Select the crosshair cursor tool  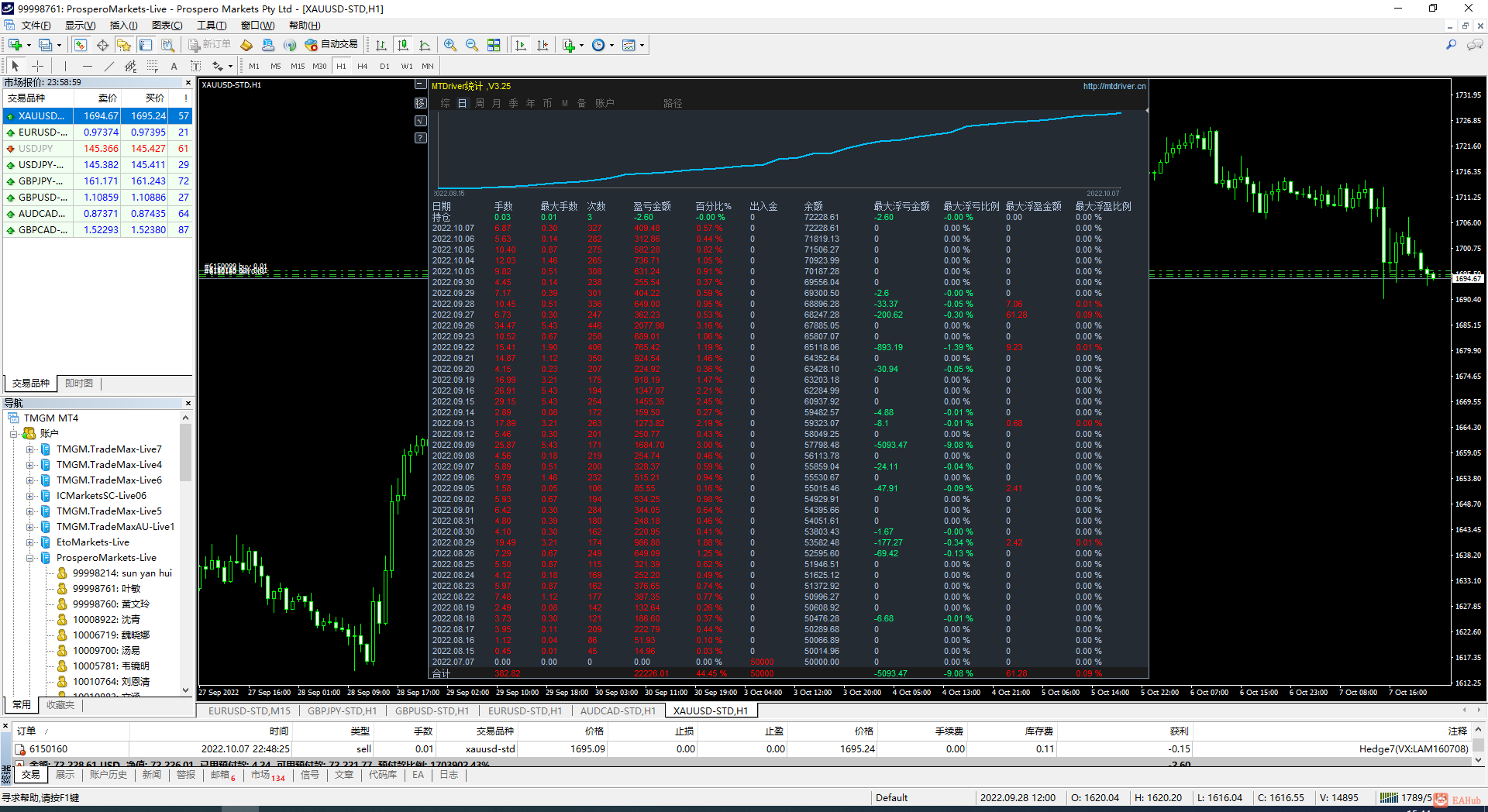(37, 66)
